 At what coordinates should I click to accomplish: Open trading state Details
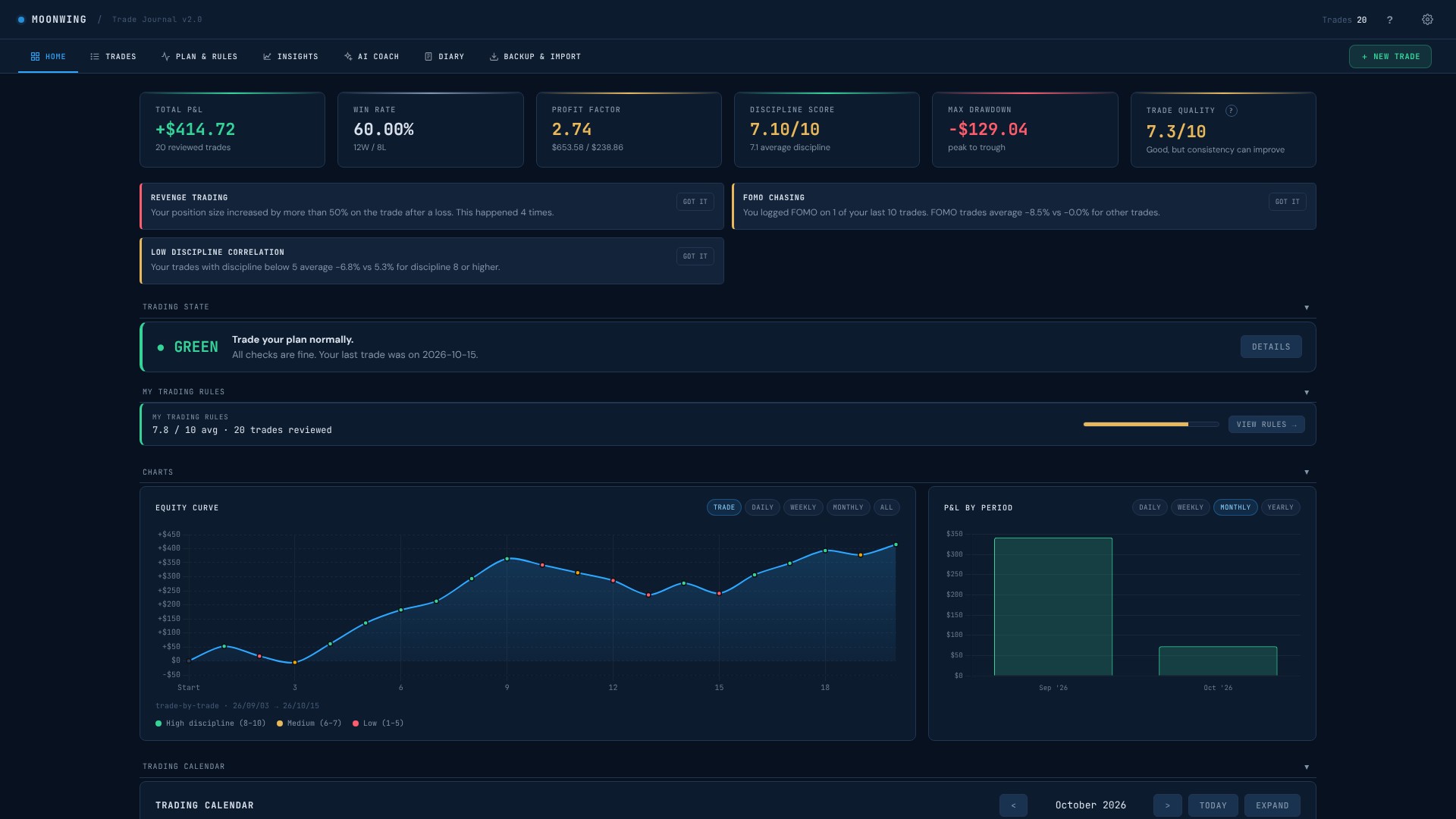(1271, 347)
